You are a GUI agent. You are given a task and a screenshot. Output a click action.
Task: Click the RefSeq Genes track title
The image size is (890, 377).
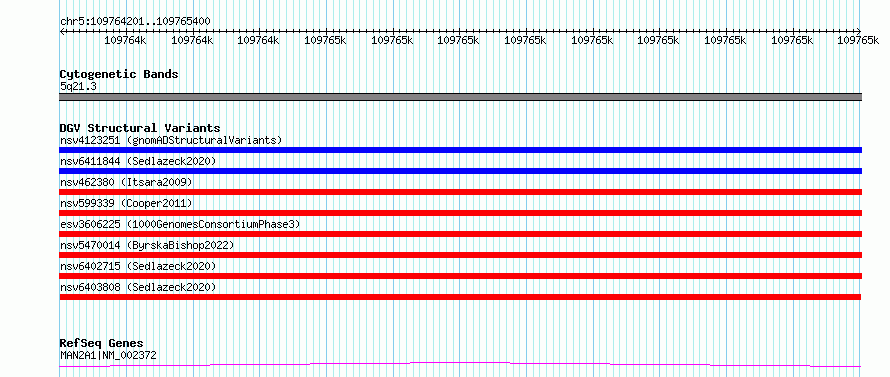(x=102, y=343)
